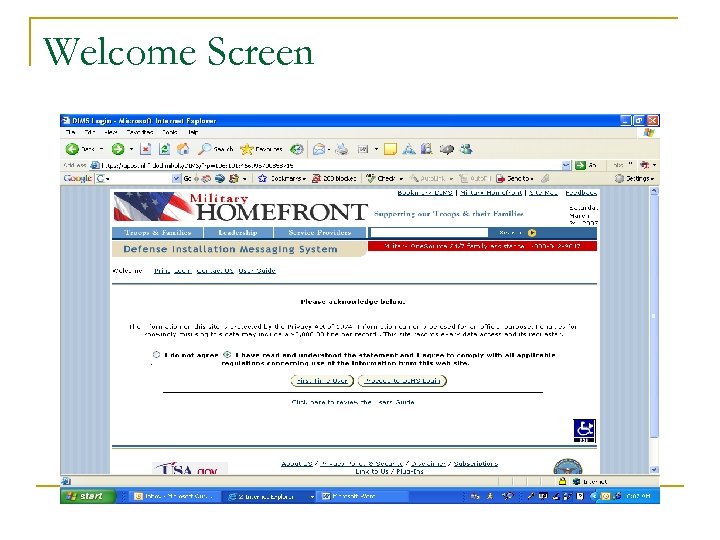
Task: Click the padlock security icon in status bar
Action: pos(562,481)
